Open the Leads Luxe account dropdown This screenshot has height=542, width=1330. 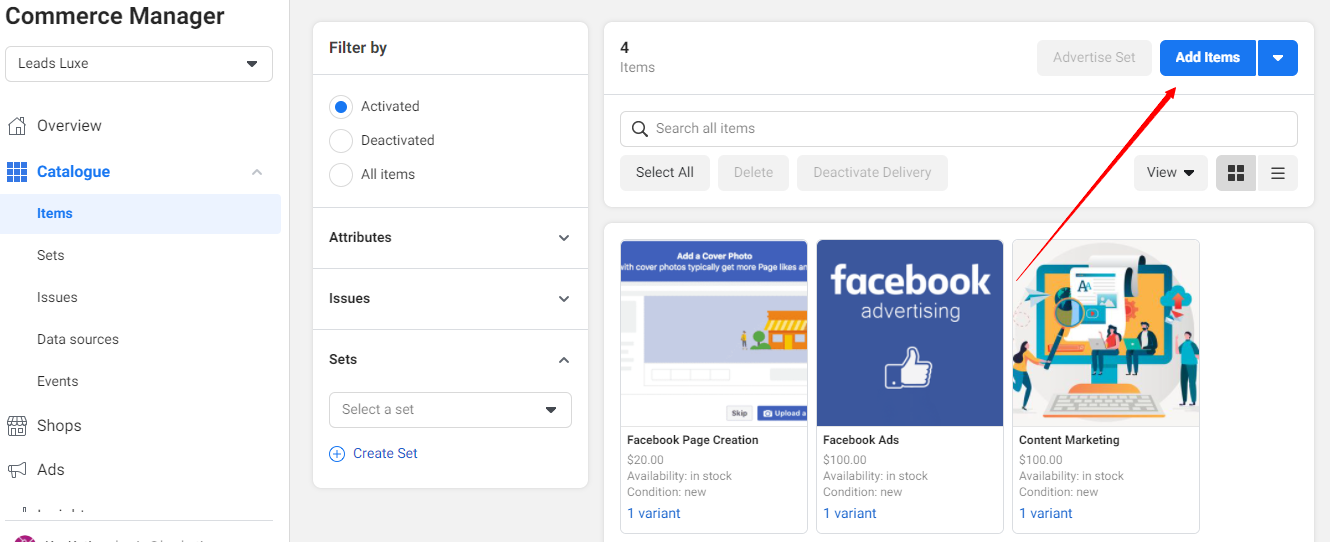[139, 64]
